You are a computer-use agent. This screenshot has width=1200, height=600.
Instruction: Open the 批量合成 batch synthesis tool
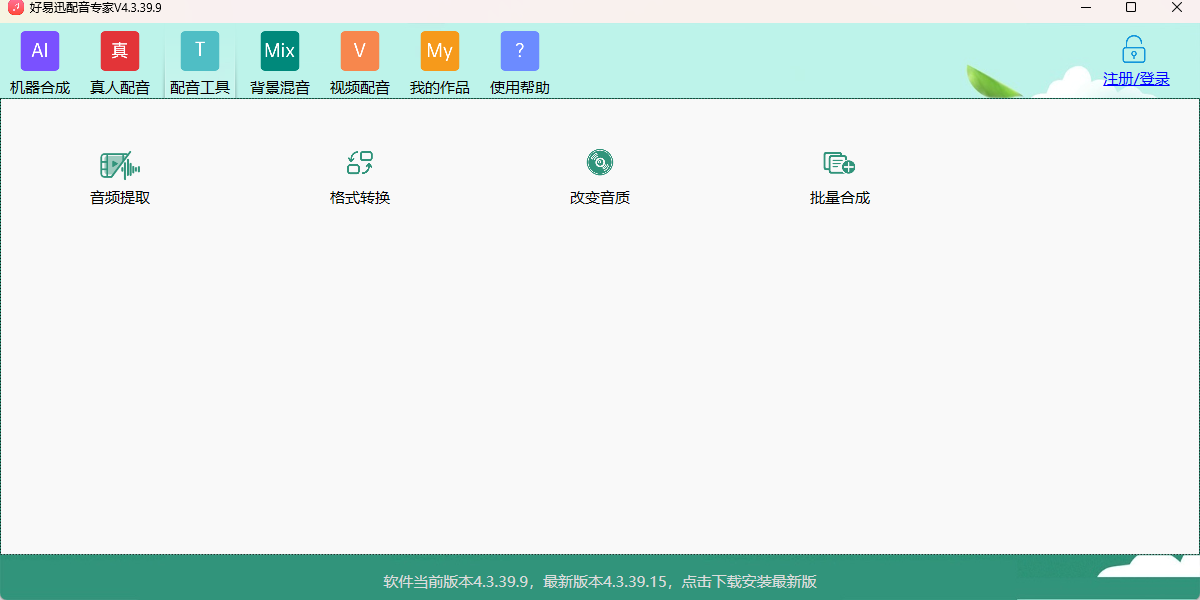tap(838, 177)
